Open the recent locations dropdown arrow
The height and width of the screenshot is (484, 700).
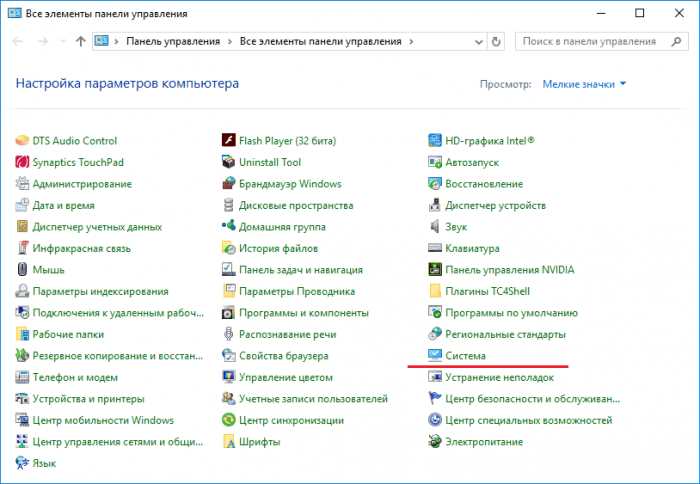click(62, 42)
